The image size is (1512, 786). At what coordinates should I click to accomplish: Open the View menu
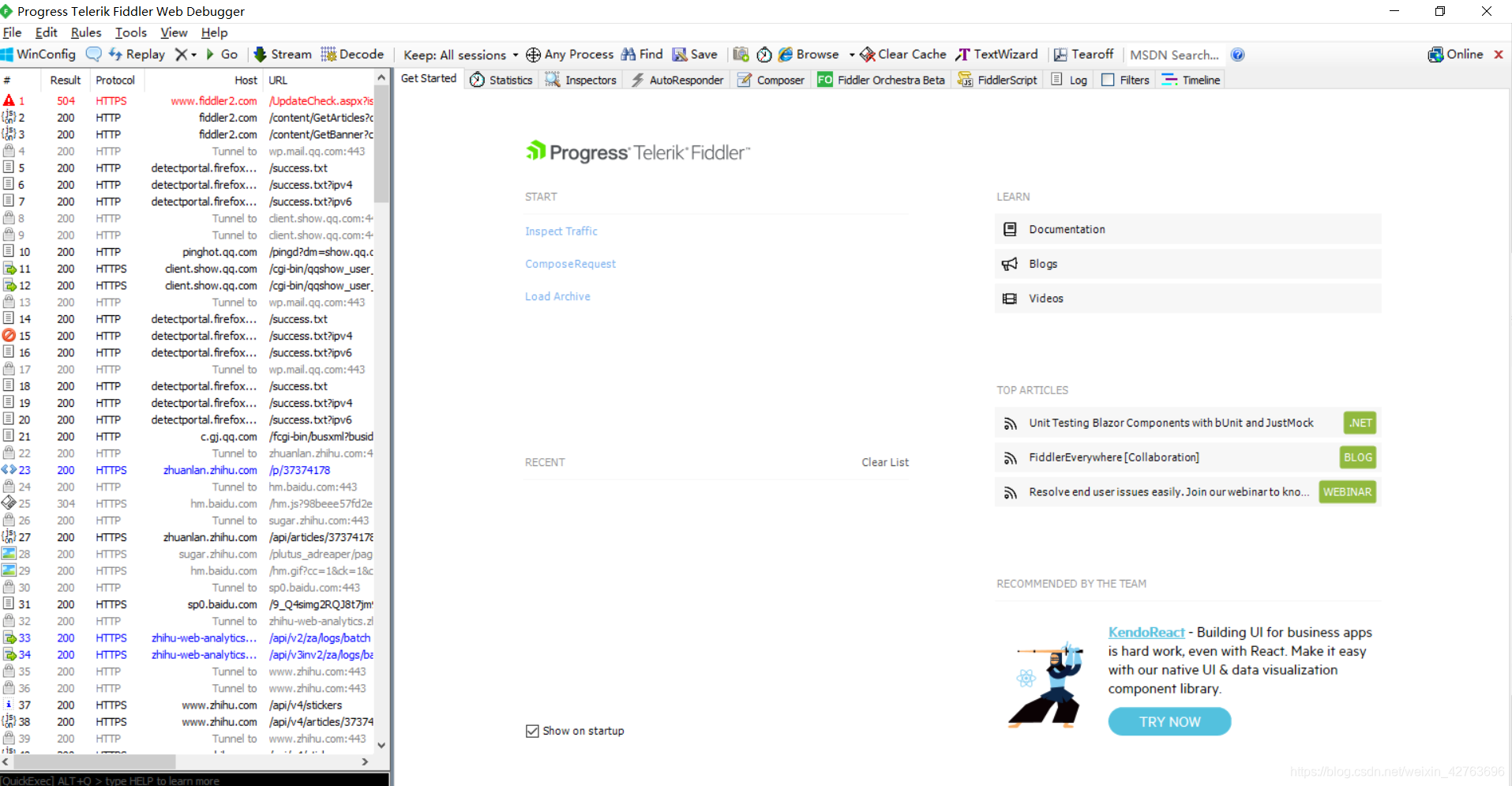coord(174,32)
